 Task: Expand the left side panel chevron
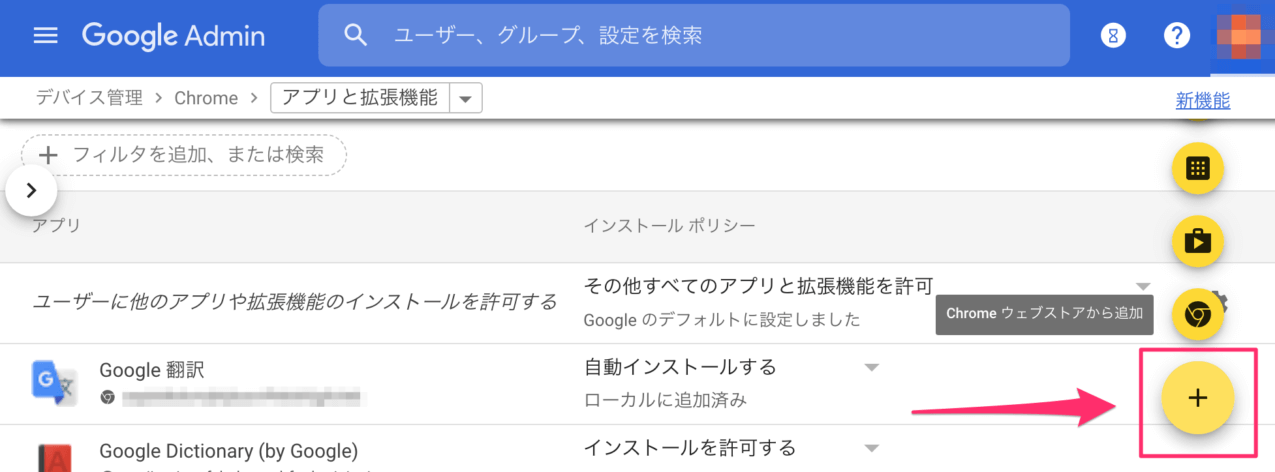pyautogui.click(x=31, y=190)
